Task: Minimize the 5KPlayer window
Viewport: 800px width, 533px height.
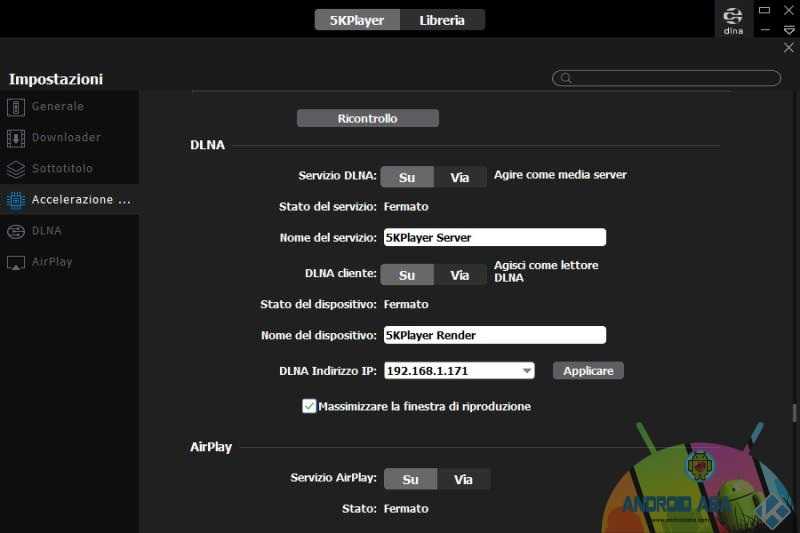Action: [765, 30]
